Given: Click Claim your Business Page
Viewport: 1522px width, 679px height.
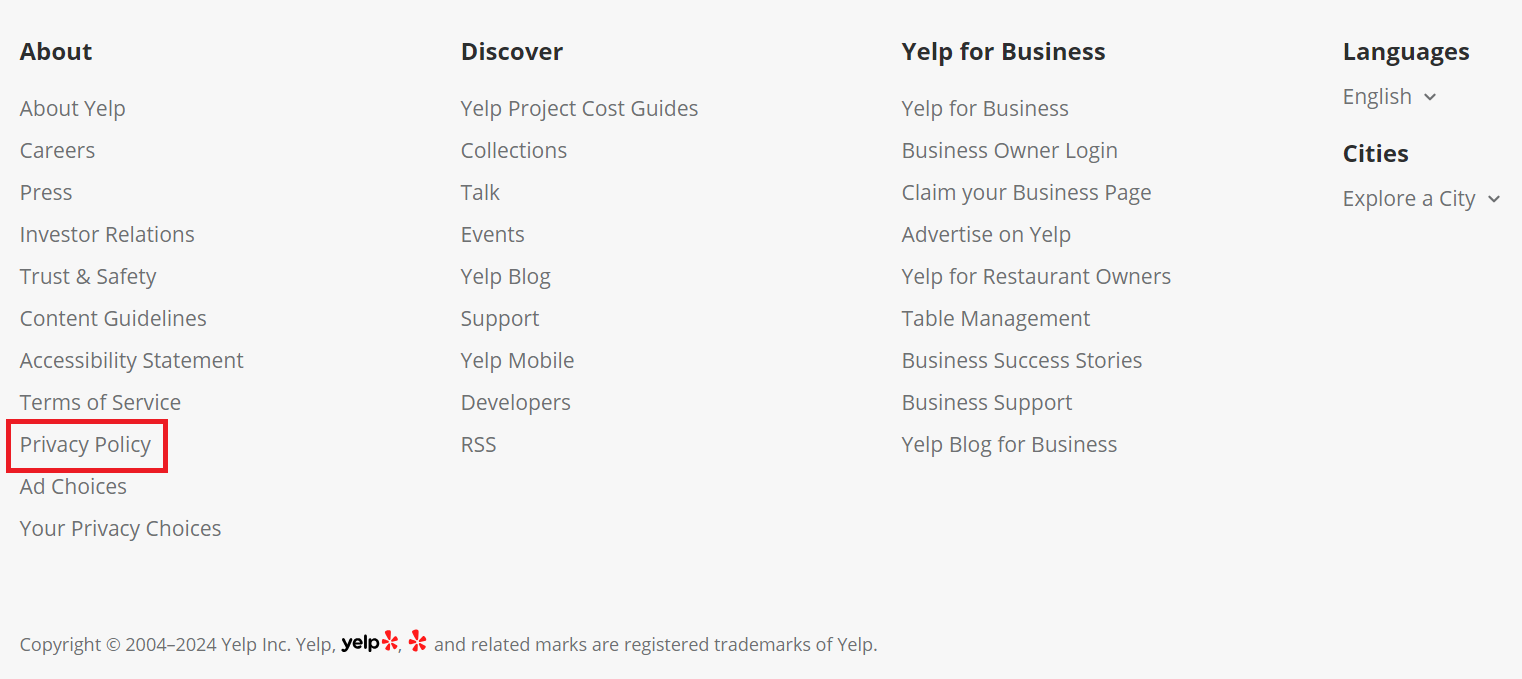Looking at the screenshot, I should click(x=1026, y=192).
